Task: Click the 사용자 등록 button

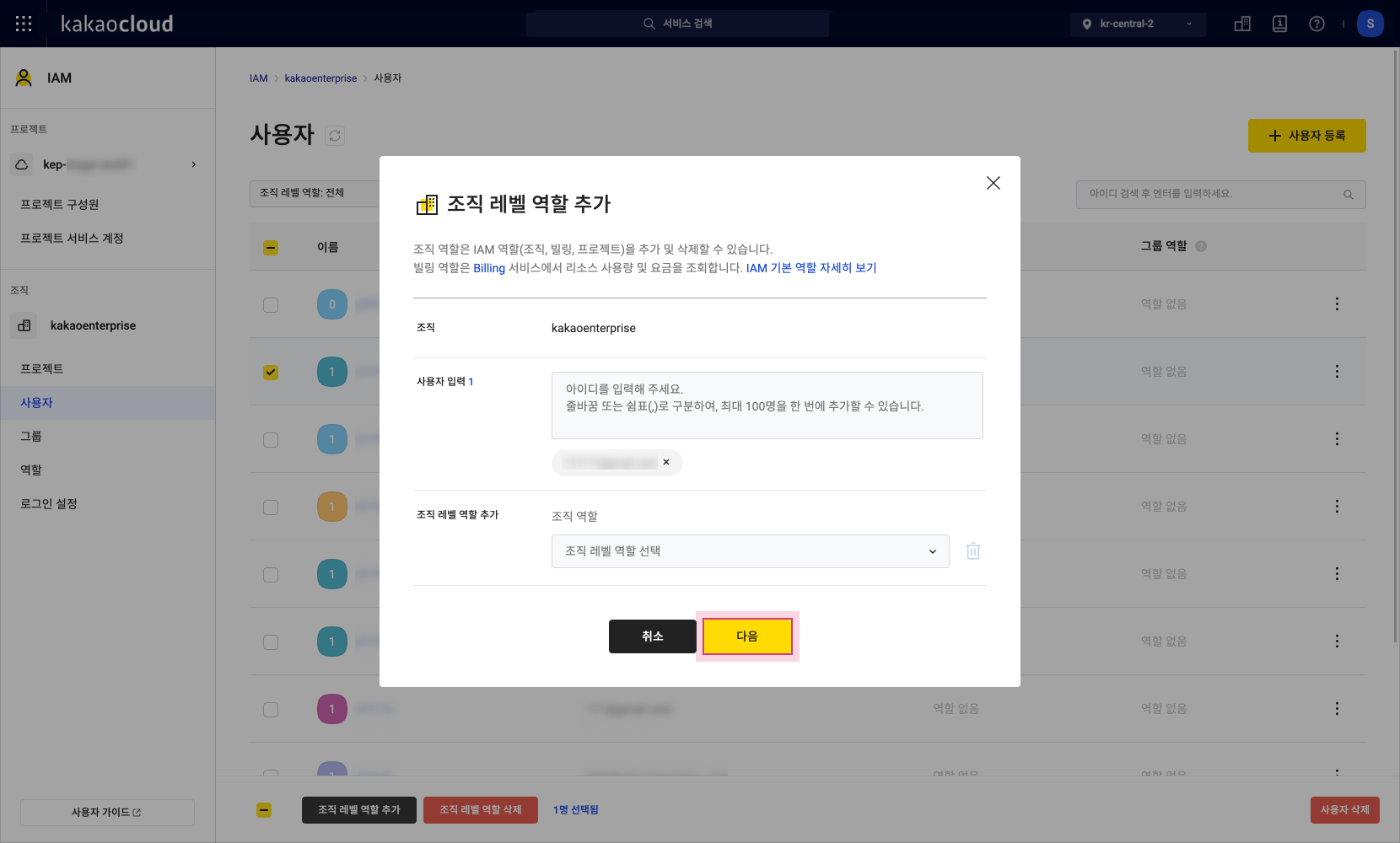Action: pyautogui.click(x=1307, y=136)
